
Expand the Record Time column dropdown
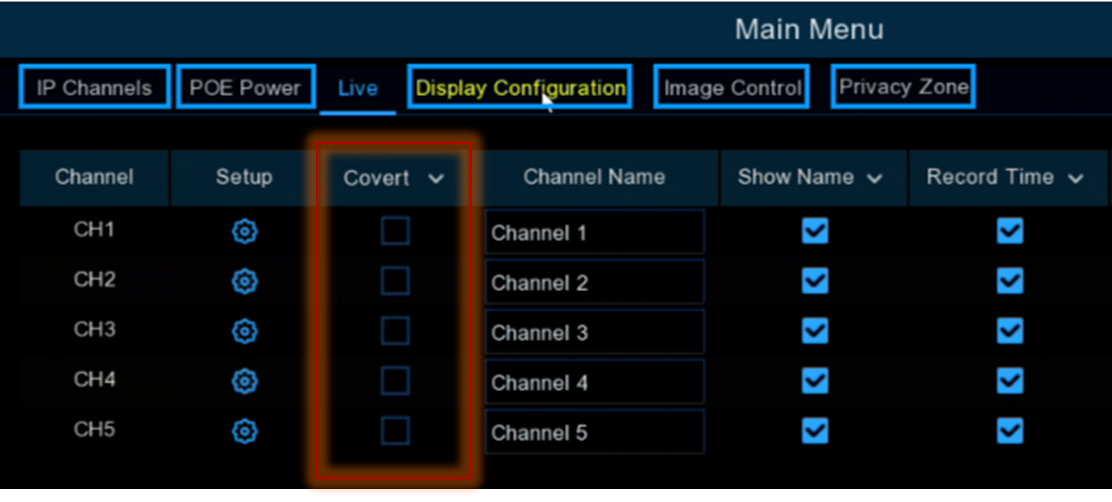pyautogui.click(x=1075, y=179)
